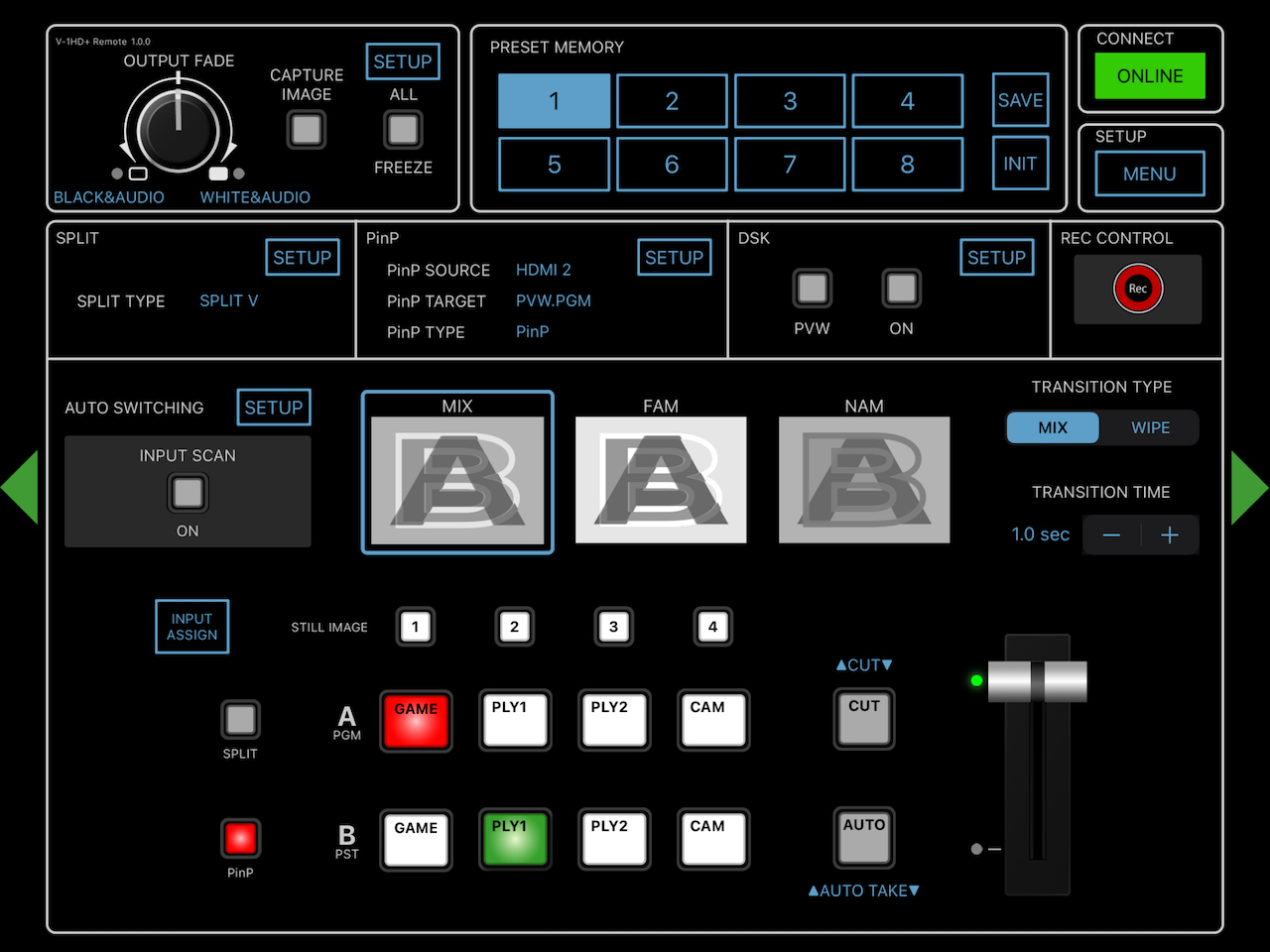
Task: Recall preset memory 7
Action: pyautogui.click(x=790, y=165)
